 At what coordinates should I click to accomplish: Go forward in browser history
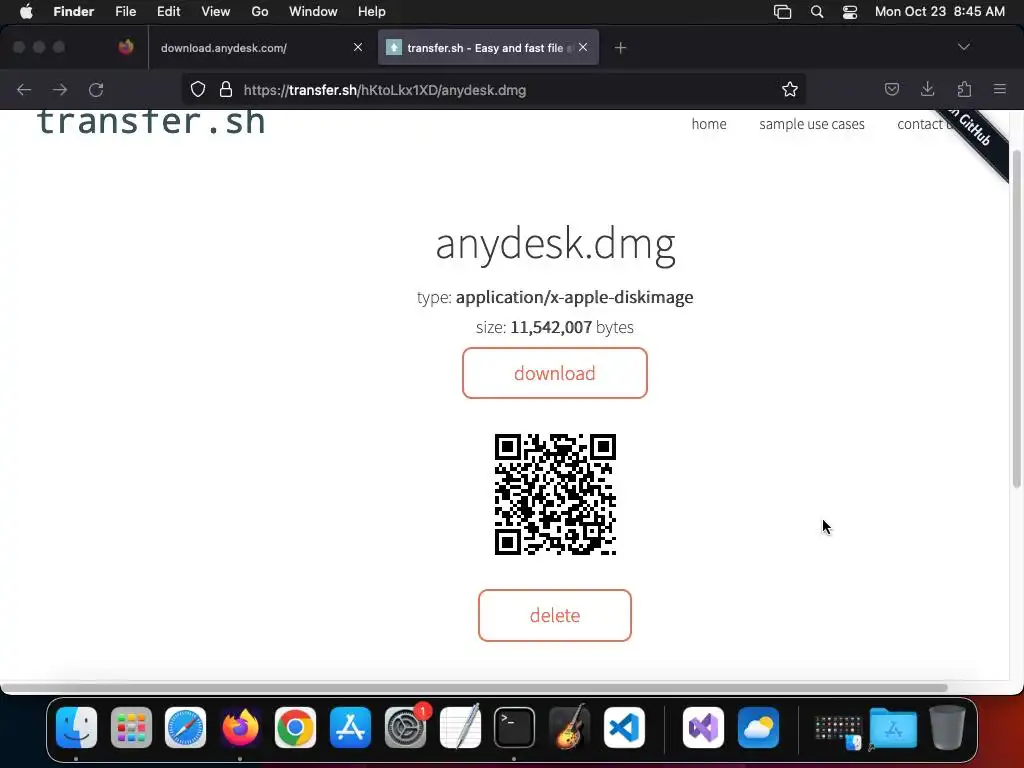tap(60, 89)
